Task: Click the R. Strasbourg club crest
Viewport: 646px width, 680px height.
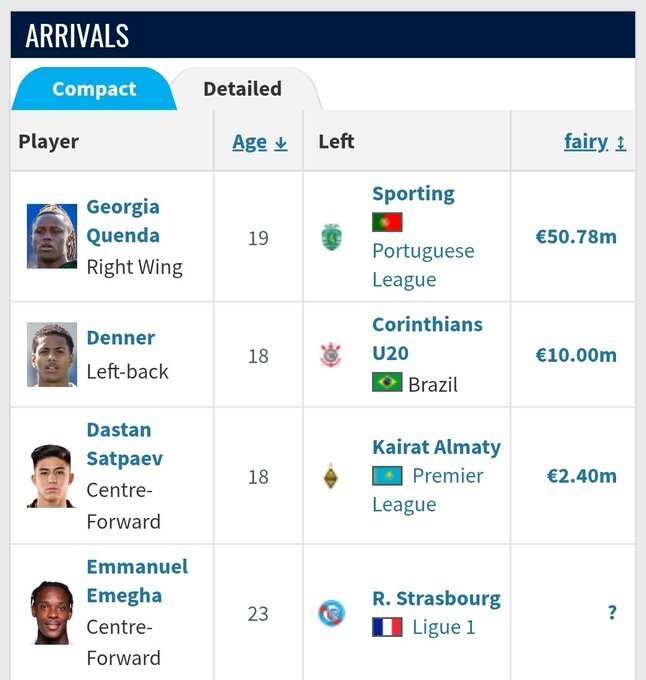Action: [x=332, y=613]
